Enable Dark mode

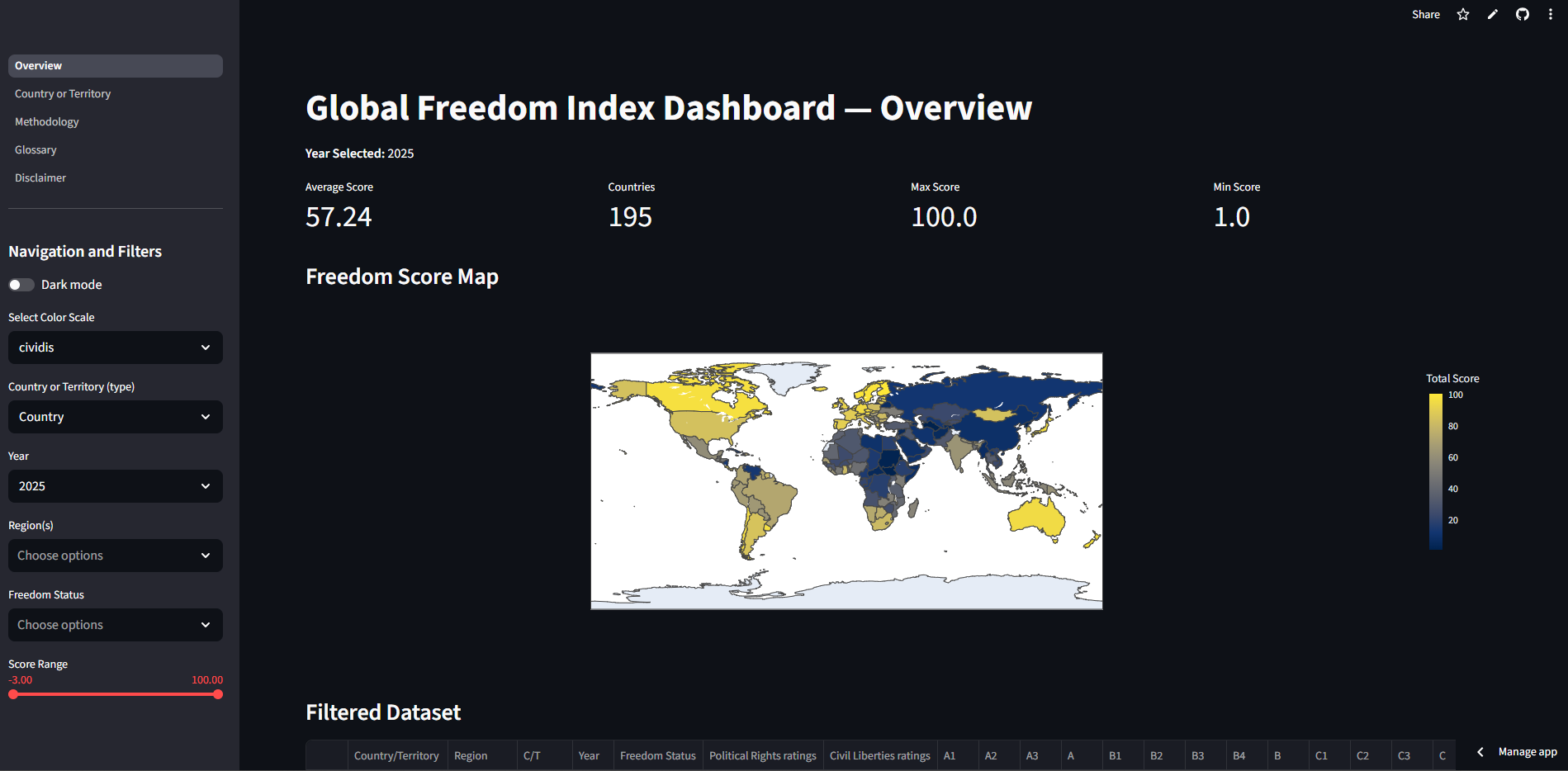[x=21, y=284]
